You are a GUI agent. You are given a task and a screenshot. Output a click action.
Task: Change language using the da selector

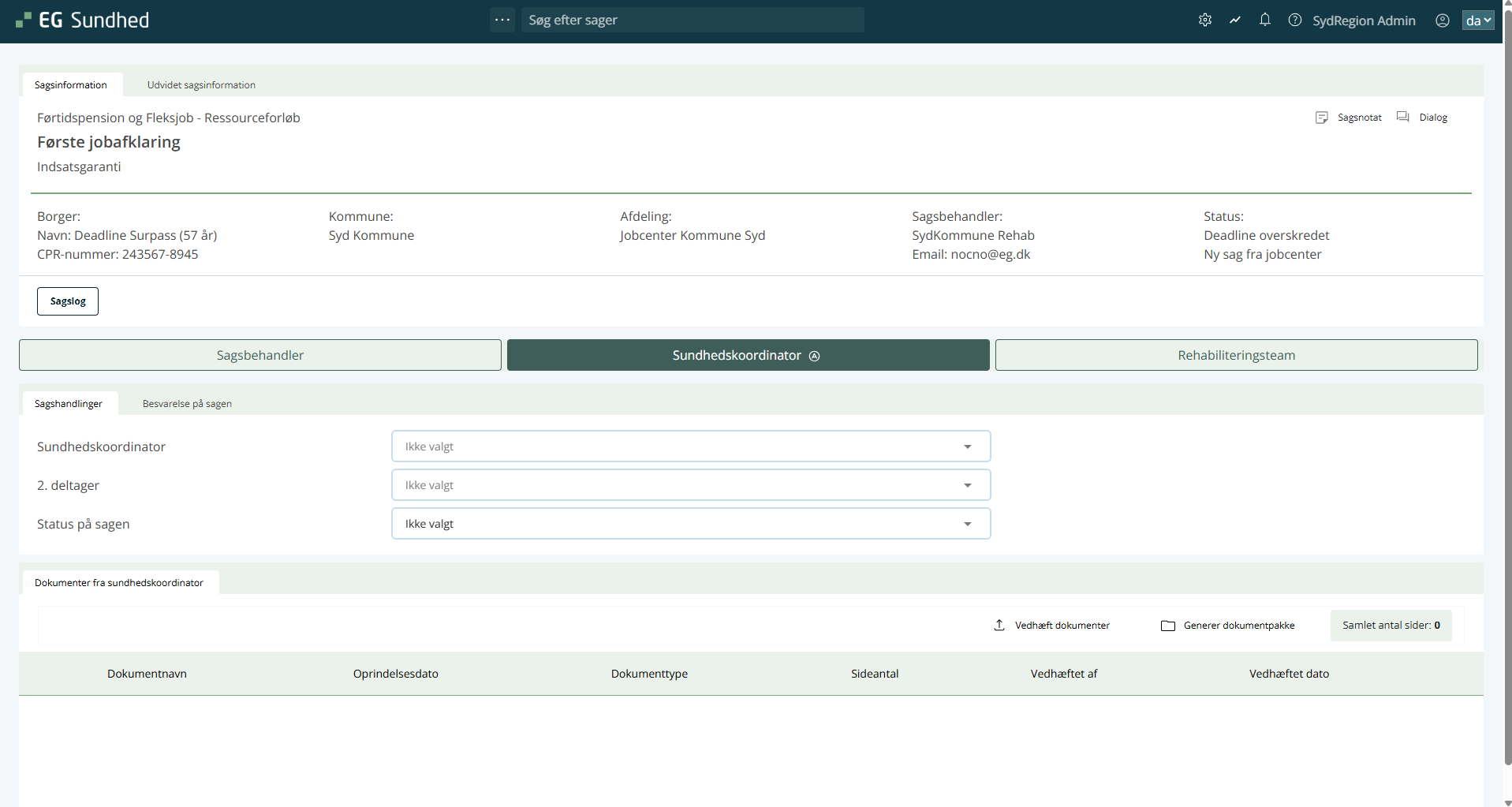1477,21
